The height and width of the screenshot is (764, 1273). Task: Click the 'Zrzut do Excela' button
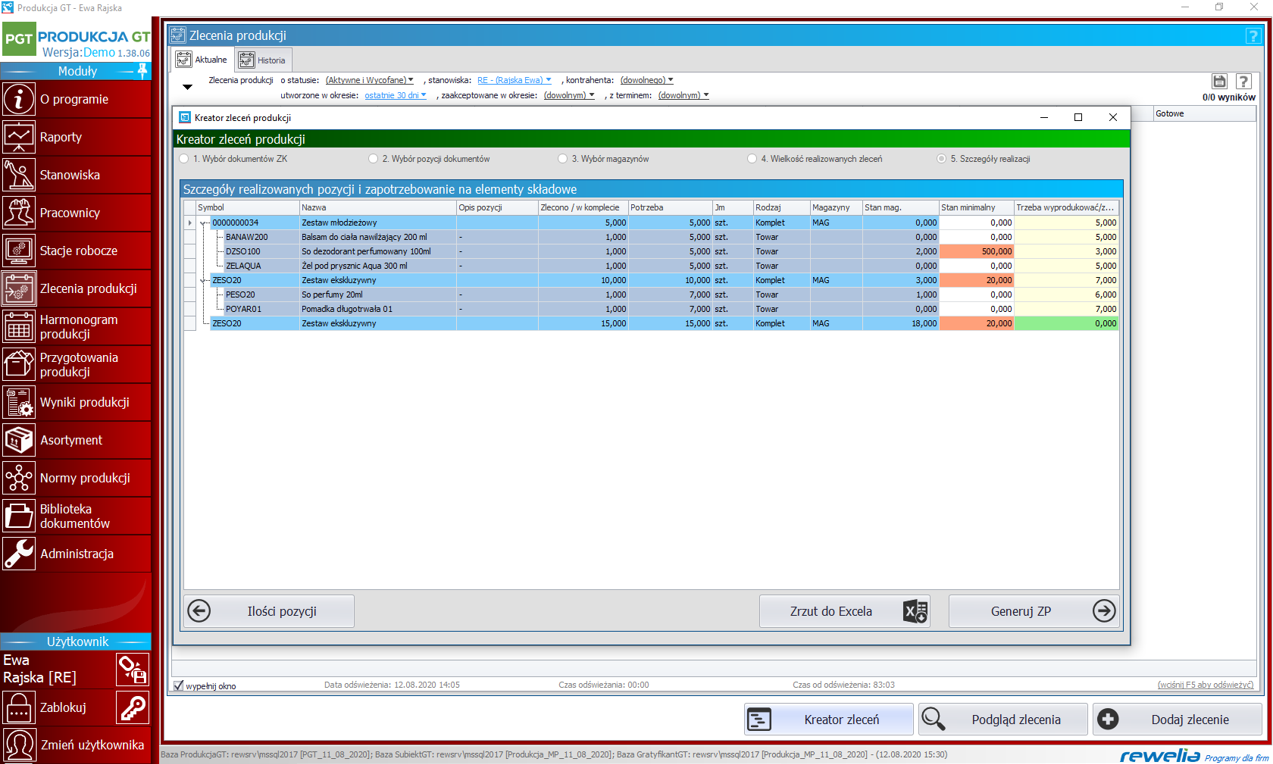coord(844,611)
